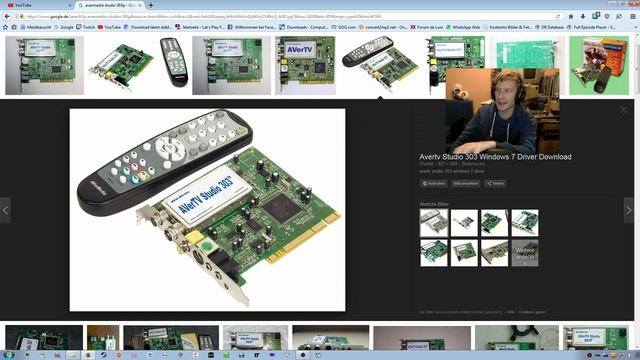The width and height of the screenshot is (640, 360).
Task: Click the Teilen share button
Action: coord(495,184)
